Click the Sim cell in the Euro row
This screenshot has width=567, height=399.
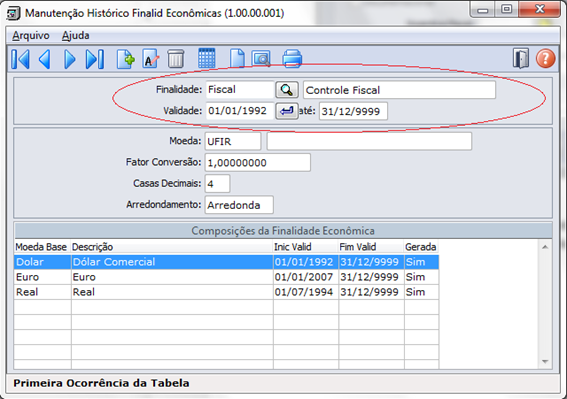pyautogui.click(x=421, y=277)
